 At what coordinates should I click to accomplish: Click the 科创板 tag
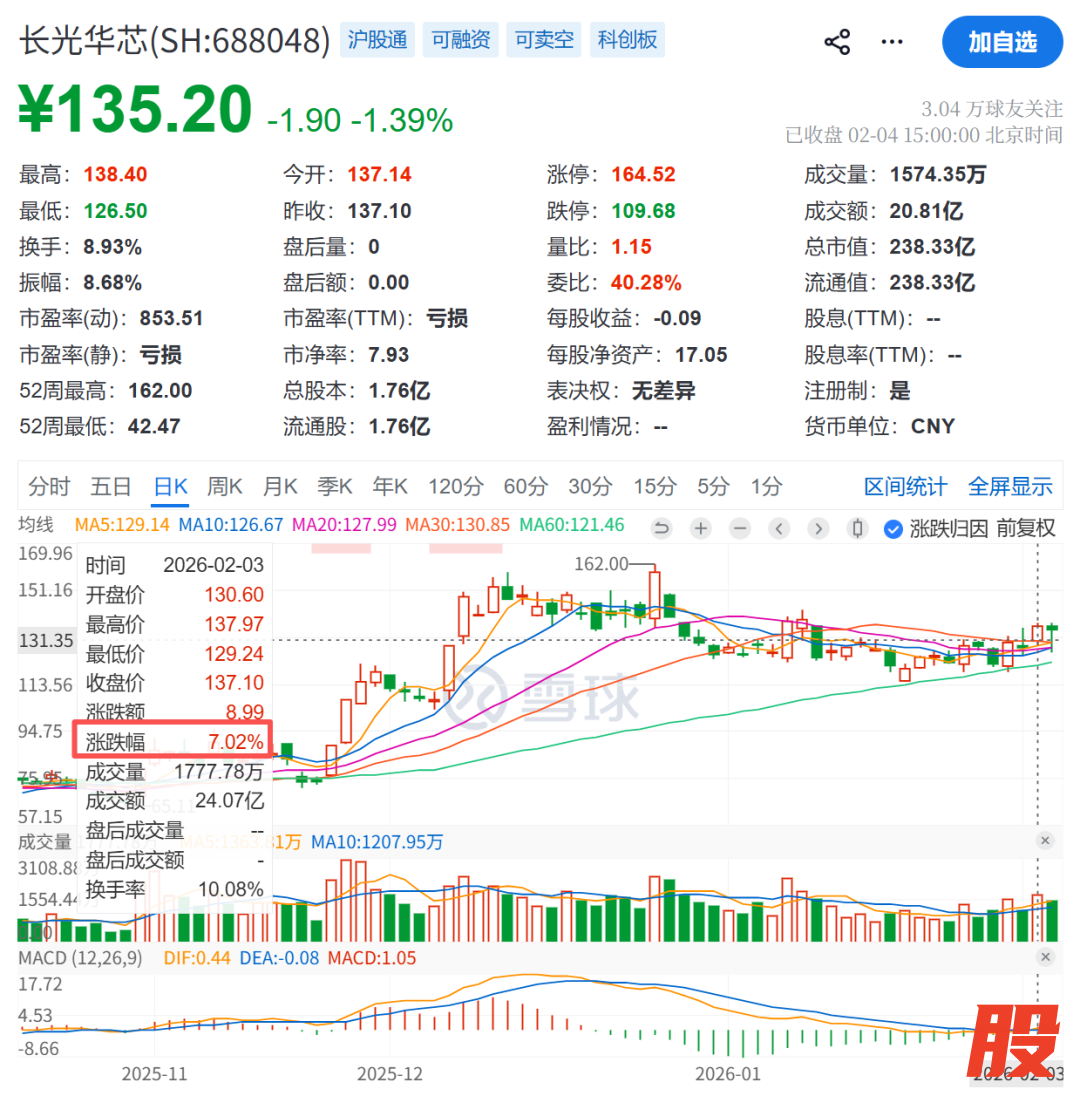[627, 40]
